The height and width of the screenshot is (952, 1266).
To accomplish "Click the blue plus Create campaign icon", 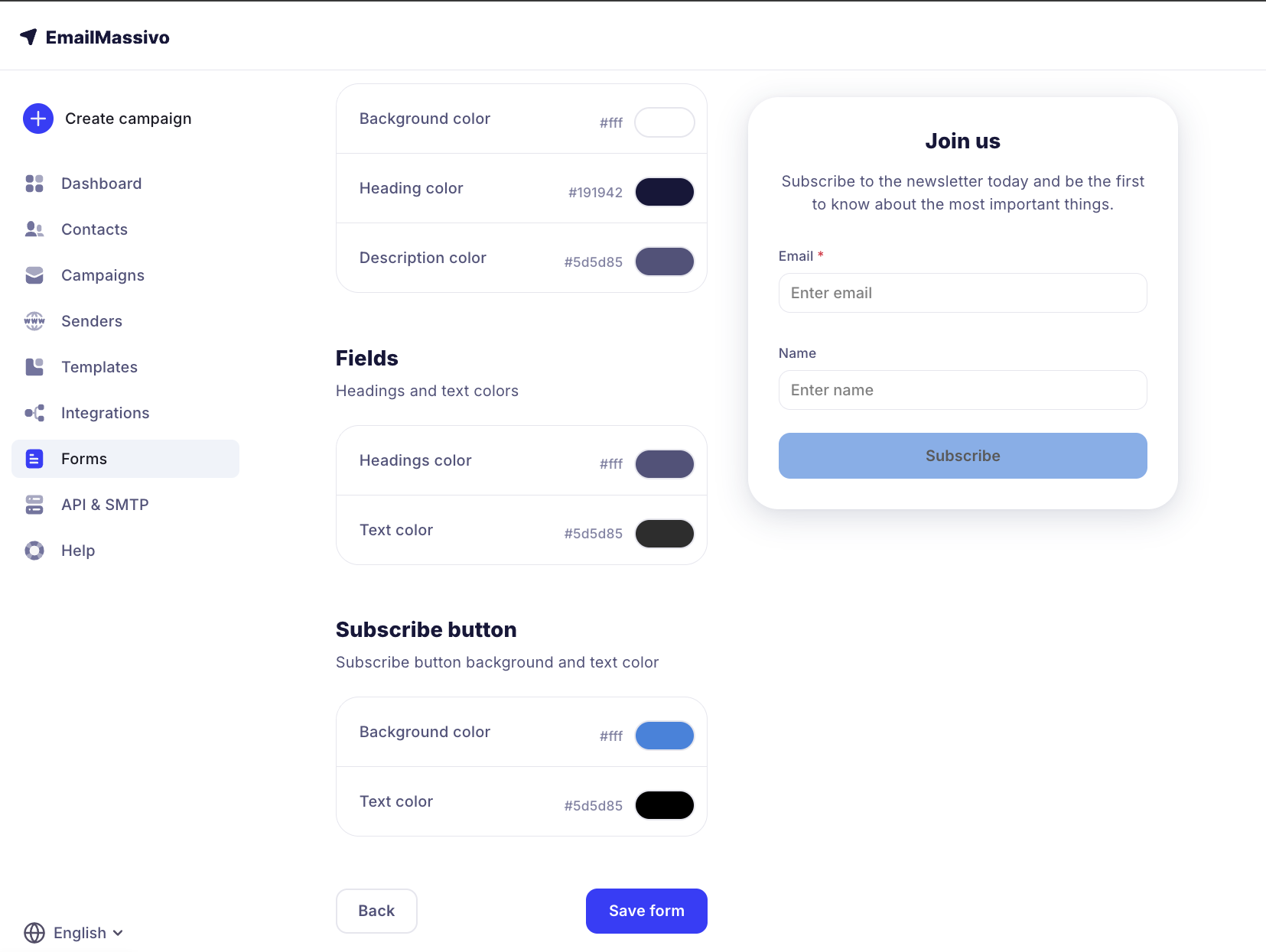I will pyautogui.click(x=38, y=119).
